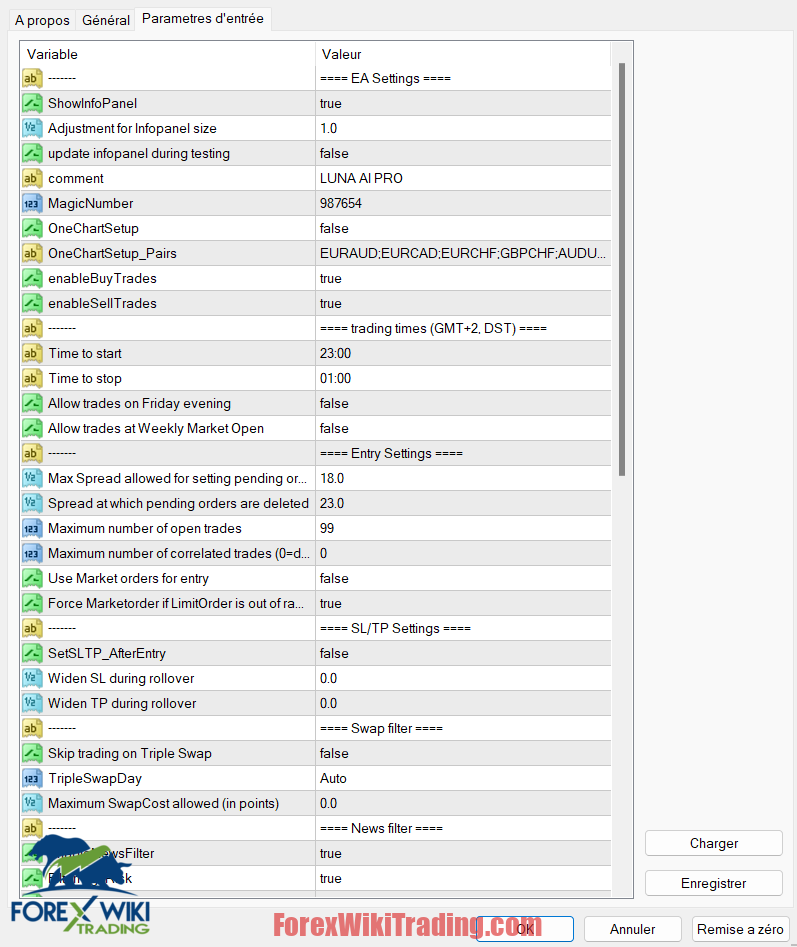Open the Général tab
797x947 pixels.
(106, 20)
